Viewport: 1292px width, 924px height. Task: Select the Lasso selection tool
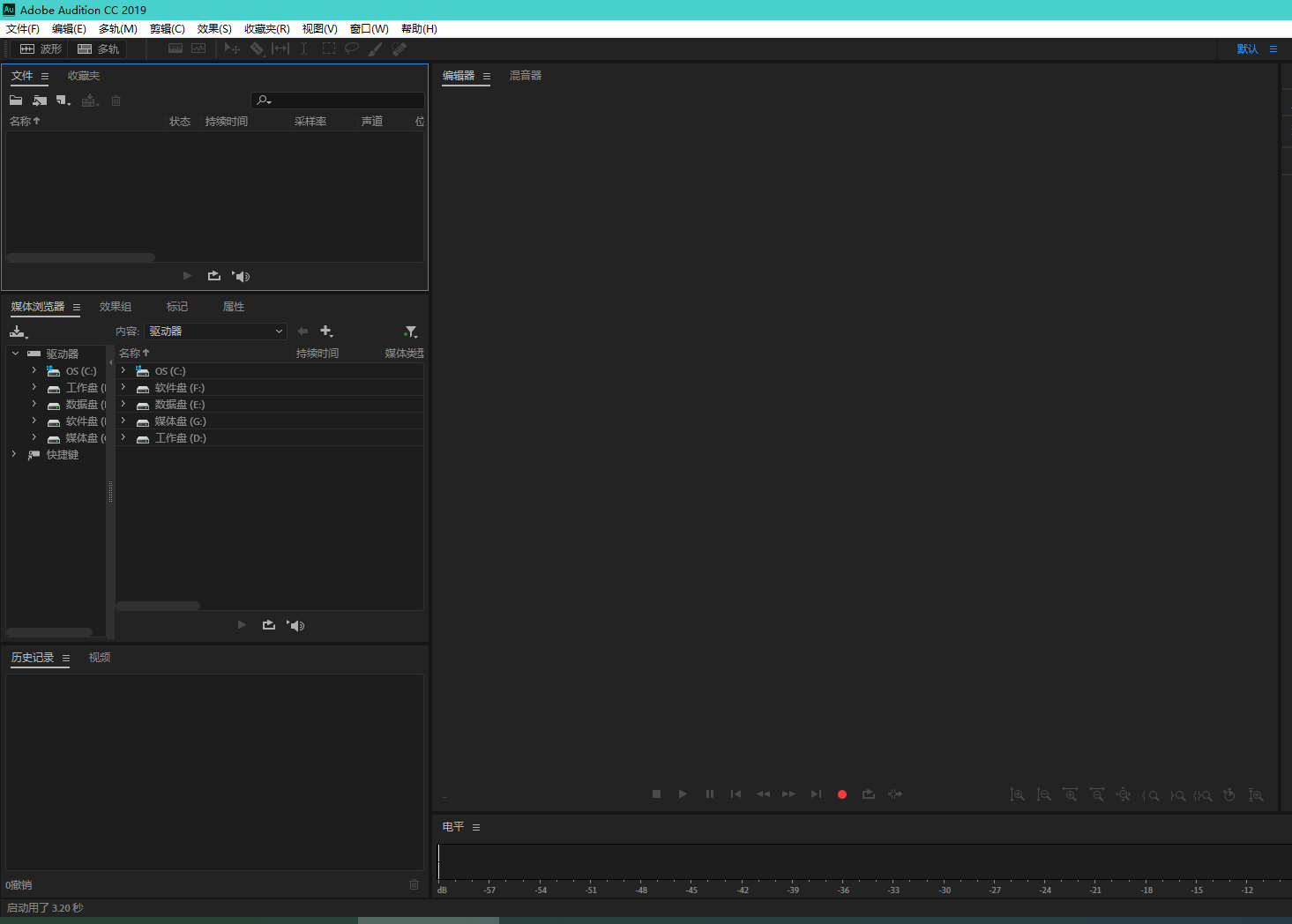click(352, 49)
